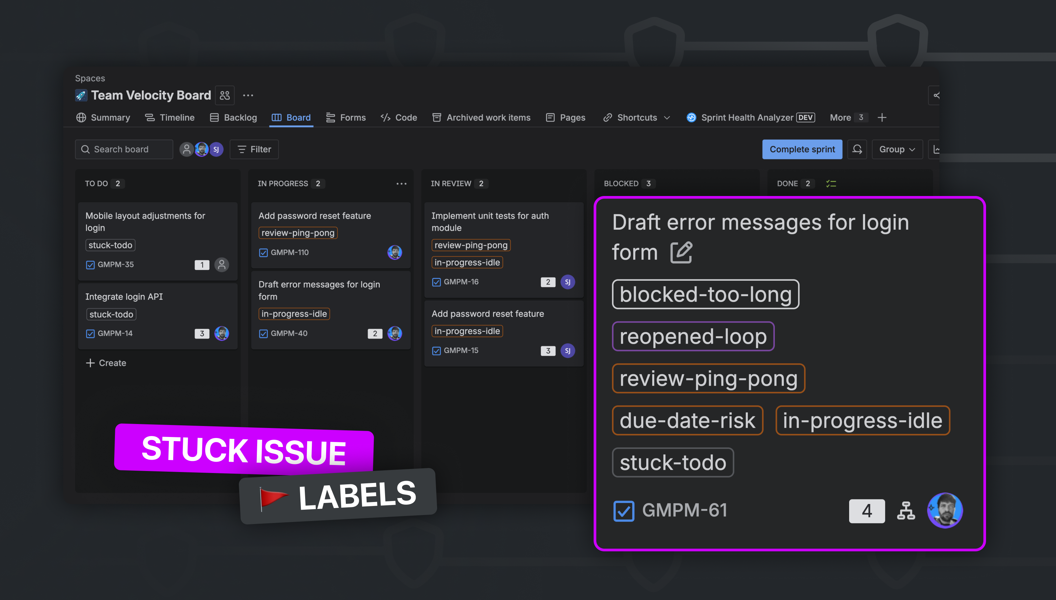Click the reopened-loop purple label
Viewport: 1056px width, 600px height.
pyautogui.click(x=693, y=337)
